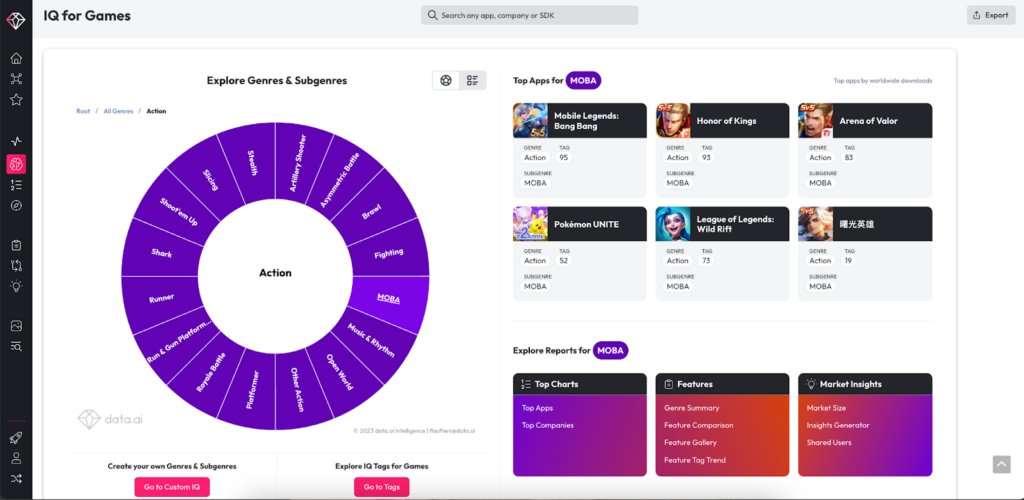Open the Top Apps report link

tap(537, 408)
